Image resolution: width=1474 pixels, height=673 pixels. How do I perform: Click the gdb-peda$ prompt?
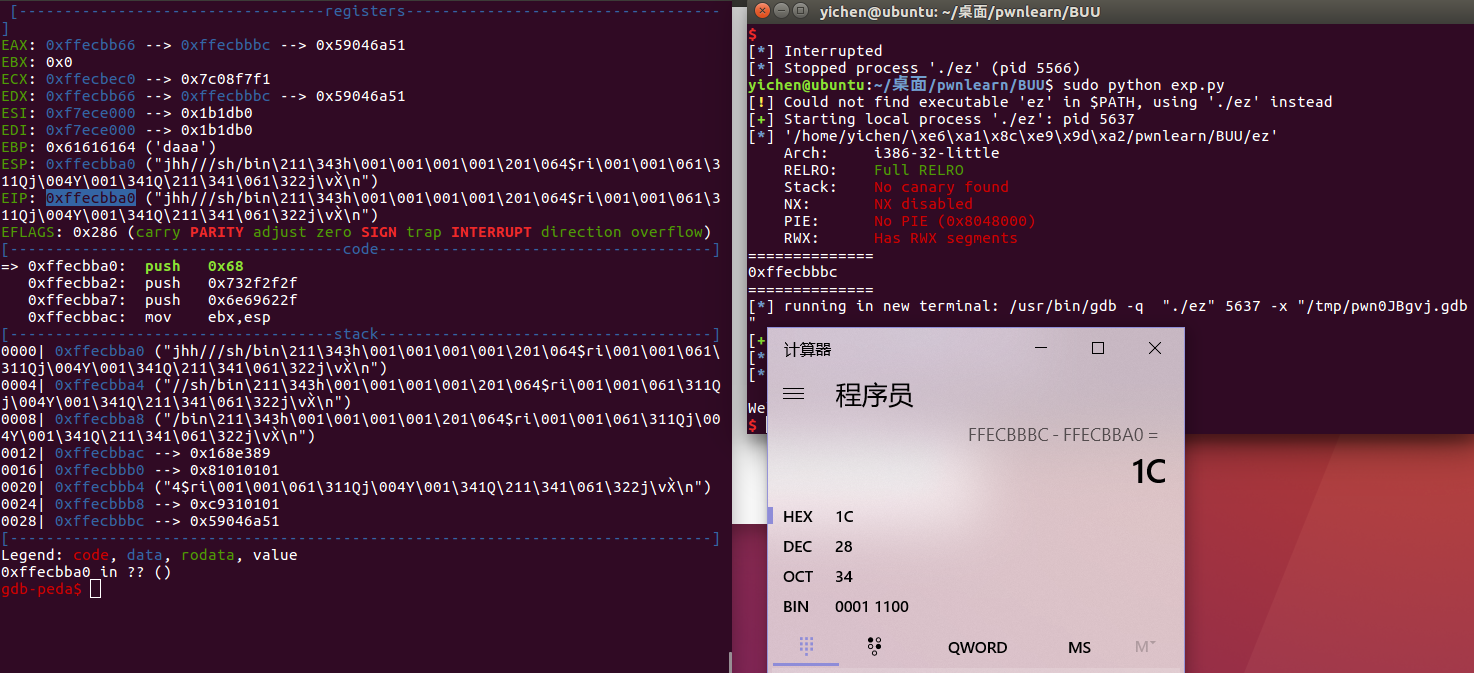tap(41, 589)
